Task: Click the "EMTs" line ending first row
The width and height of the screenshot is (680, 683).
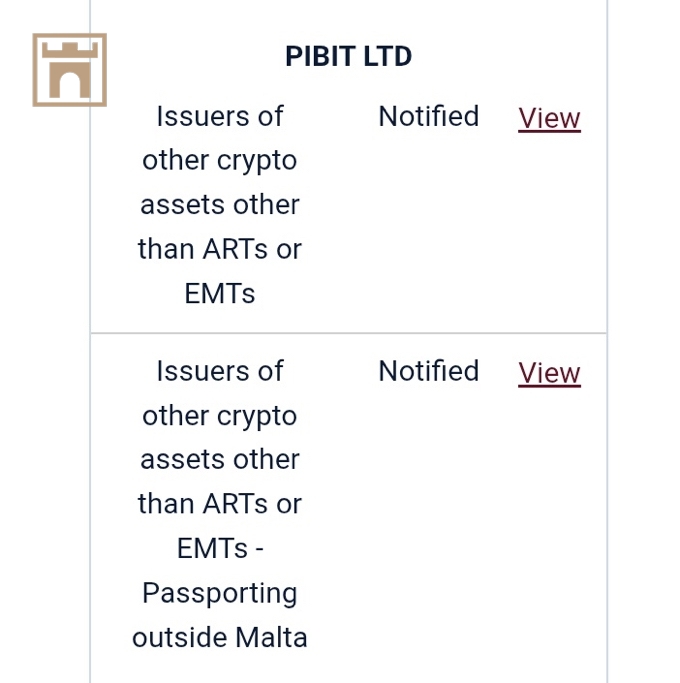Action: pyautogui.click(x=220, y=293)
